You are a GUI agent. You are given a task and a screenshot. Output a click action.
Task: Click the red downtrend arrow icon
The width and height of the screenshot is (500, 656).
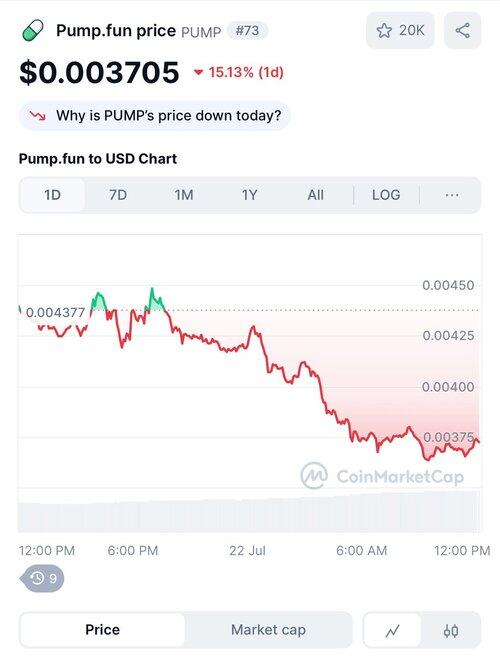tap(37, 115)
